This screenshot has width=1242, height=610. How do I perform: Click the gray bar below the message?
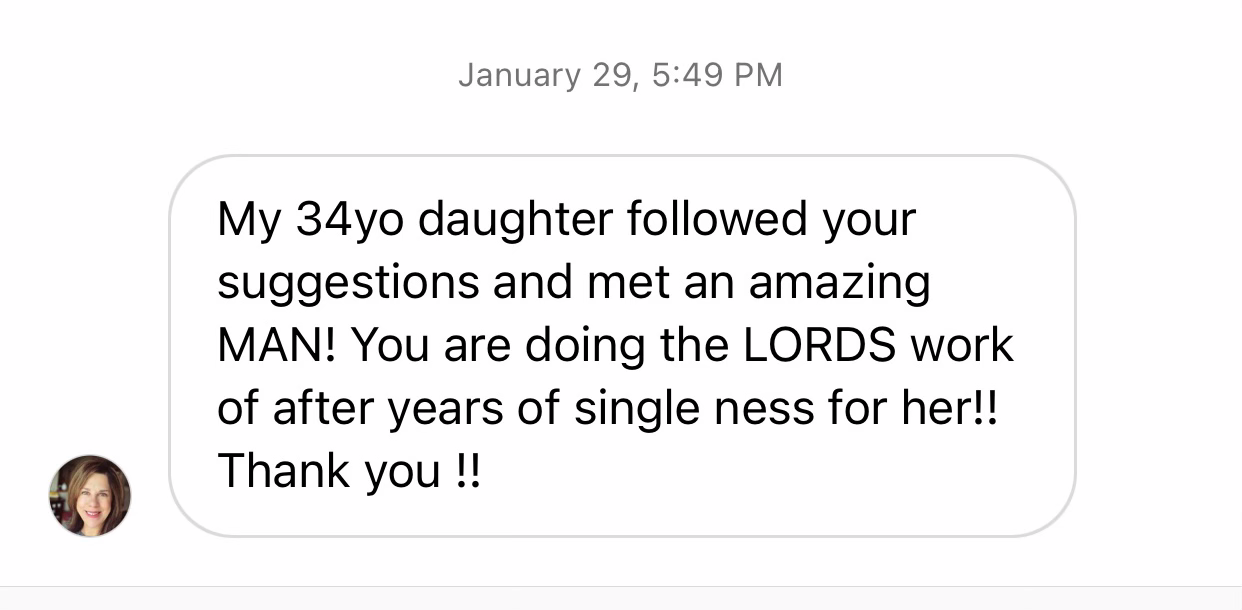pyautogui.click(x=620, y=598)
